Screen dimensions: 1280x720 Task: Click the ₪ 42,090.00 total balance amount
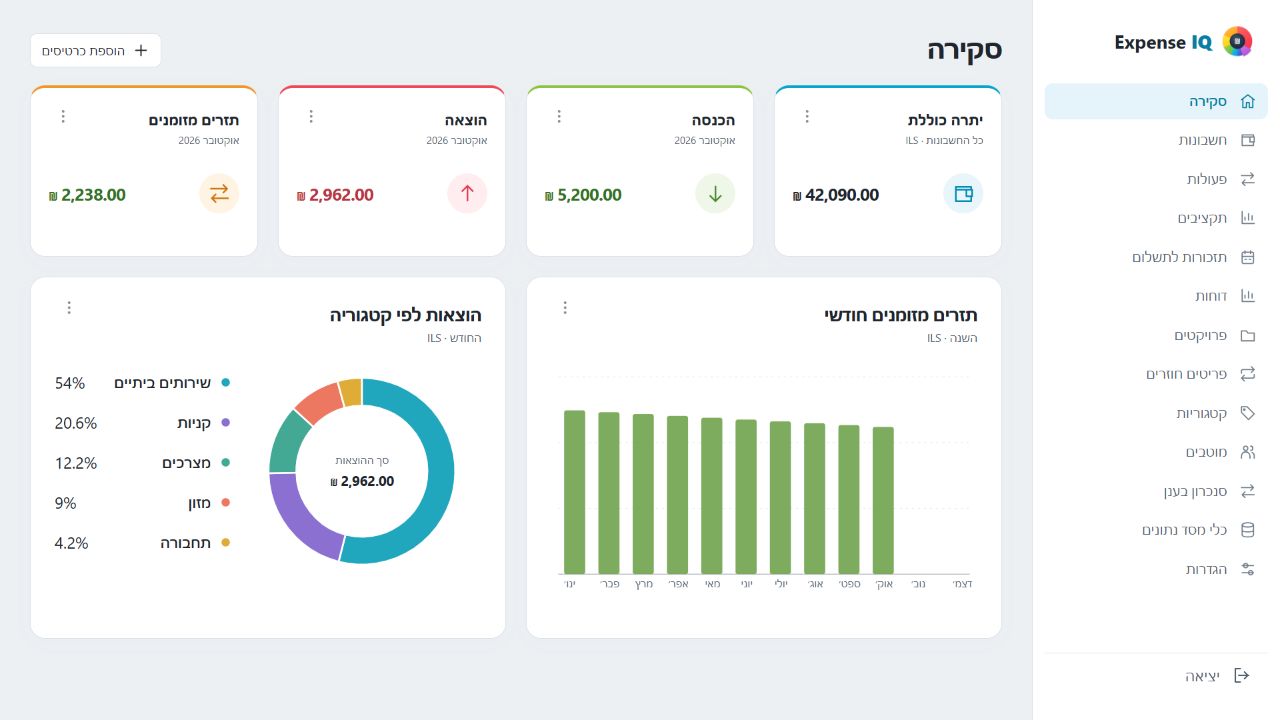coord(836,195)
